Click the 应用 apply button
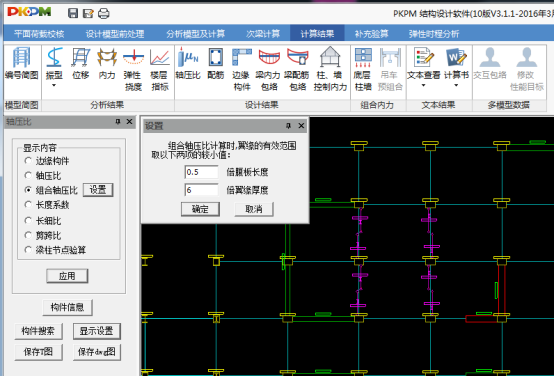Viewport: 554px width, 376px height. point(67,276)
